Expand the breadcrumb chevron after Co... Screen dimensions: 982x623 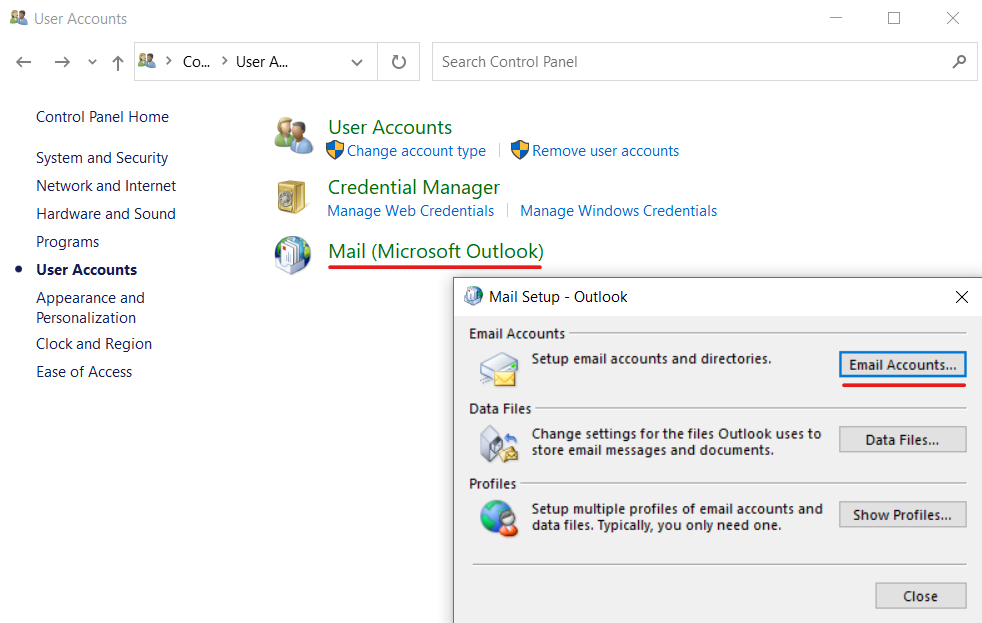(x=224, y=62)
